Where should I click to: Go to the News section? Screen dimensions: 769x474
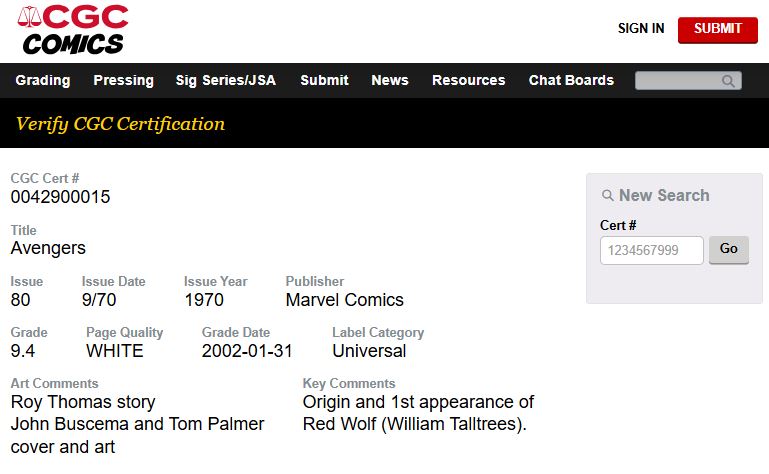coord(390,80)
